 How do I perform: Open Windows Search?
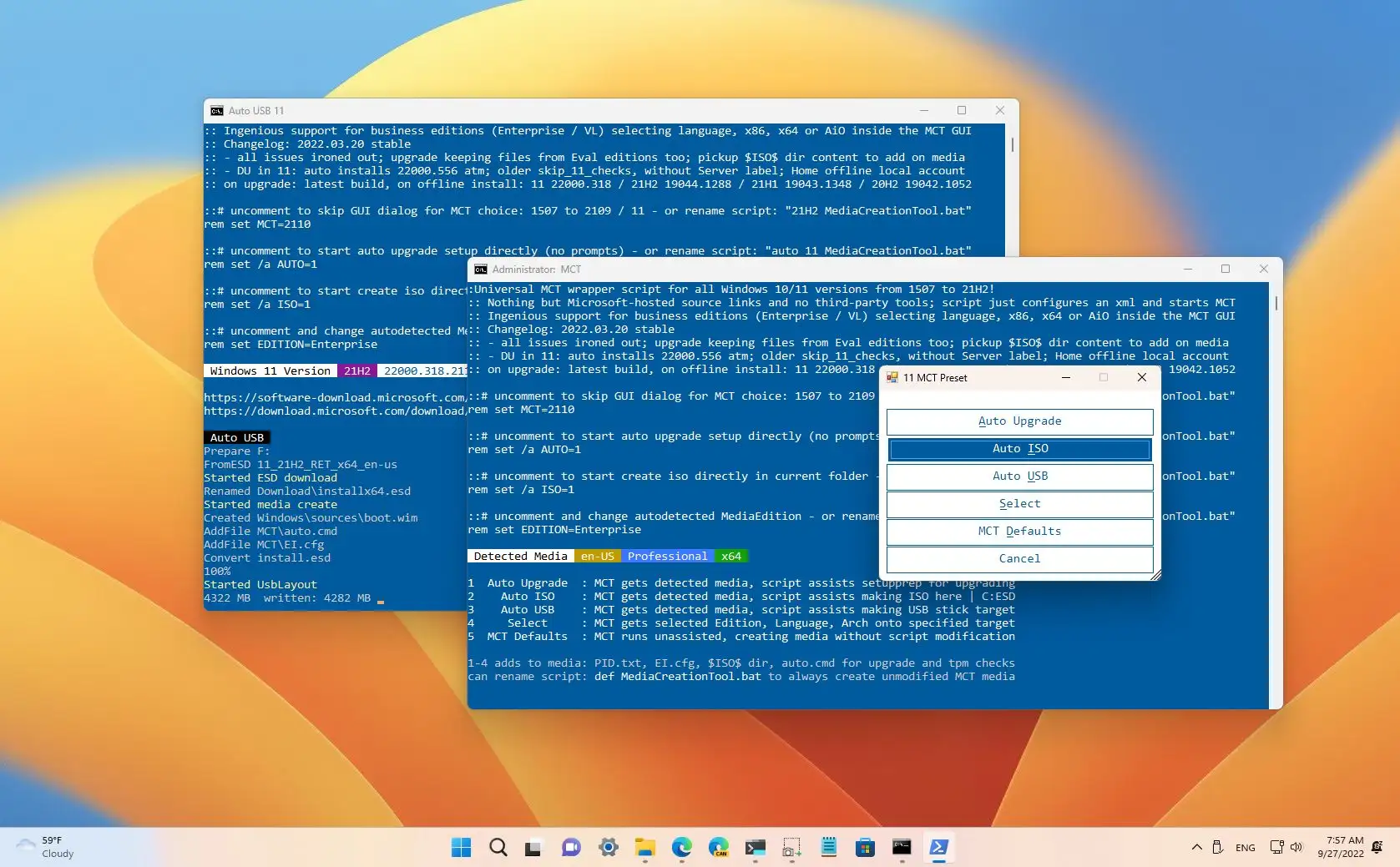[x=498, y=848]
